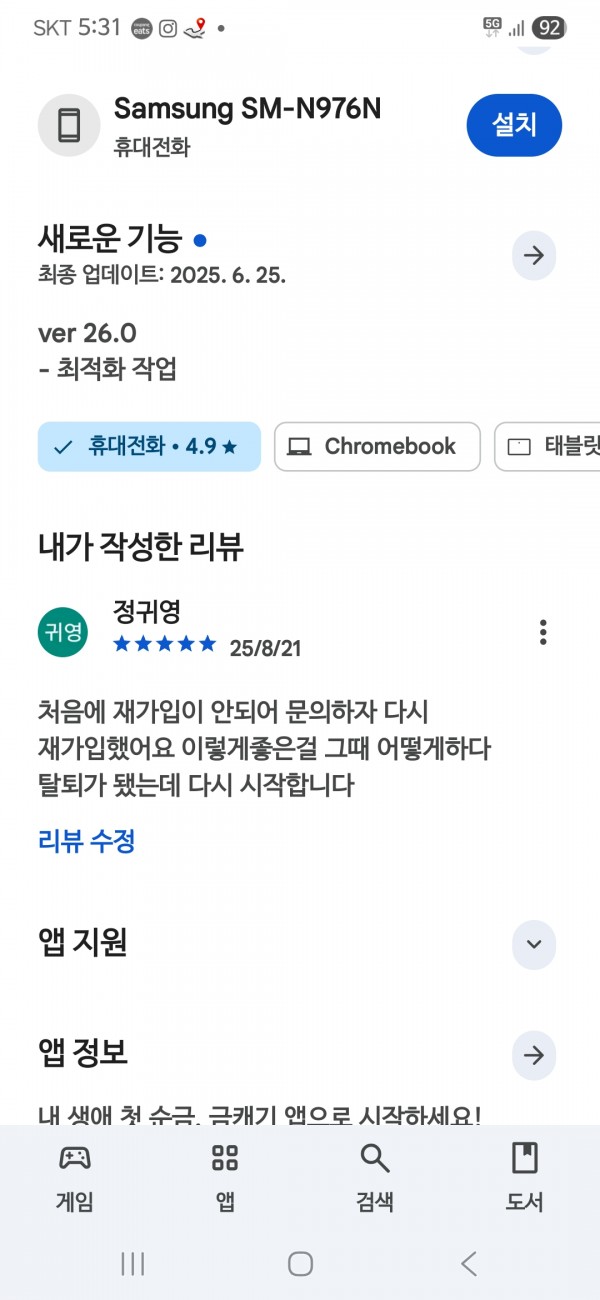Tap the five-star review rating
The height and width of the screenshot is (1300, 600).
coord(165,644)
